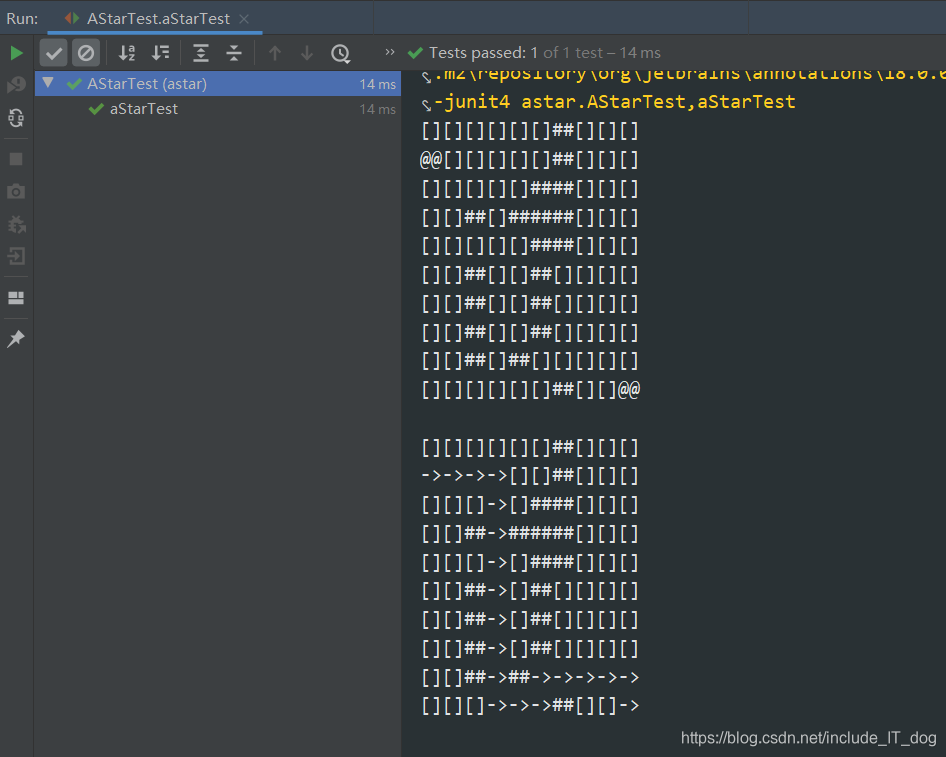Image resolution: width=946 pixels, height=757 pixels.
Task: Click the exit arrow icon in sidebar
Action: [16, 256]
